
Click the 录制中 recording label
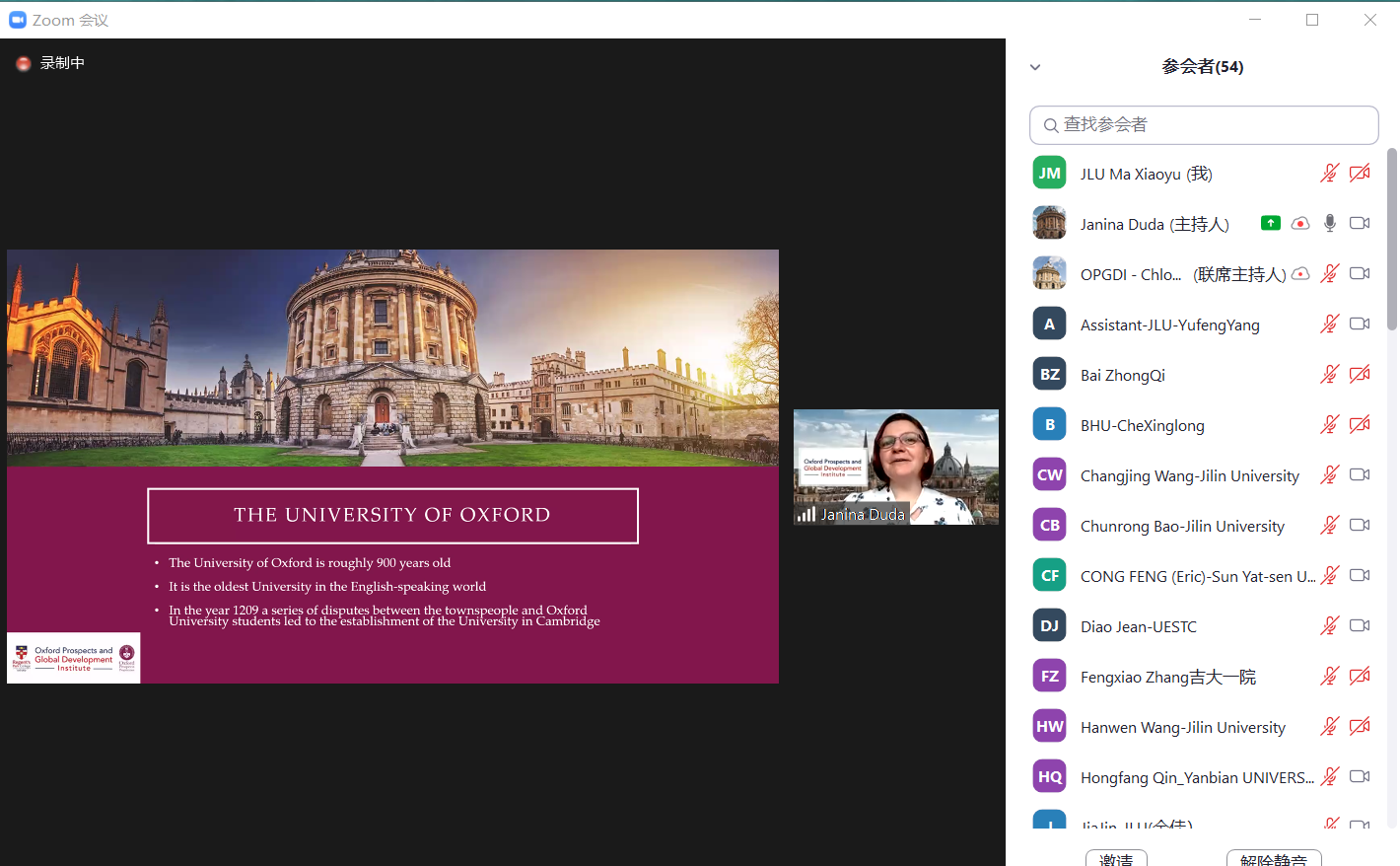[x=62, y=63]
